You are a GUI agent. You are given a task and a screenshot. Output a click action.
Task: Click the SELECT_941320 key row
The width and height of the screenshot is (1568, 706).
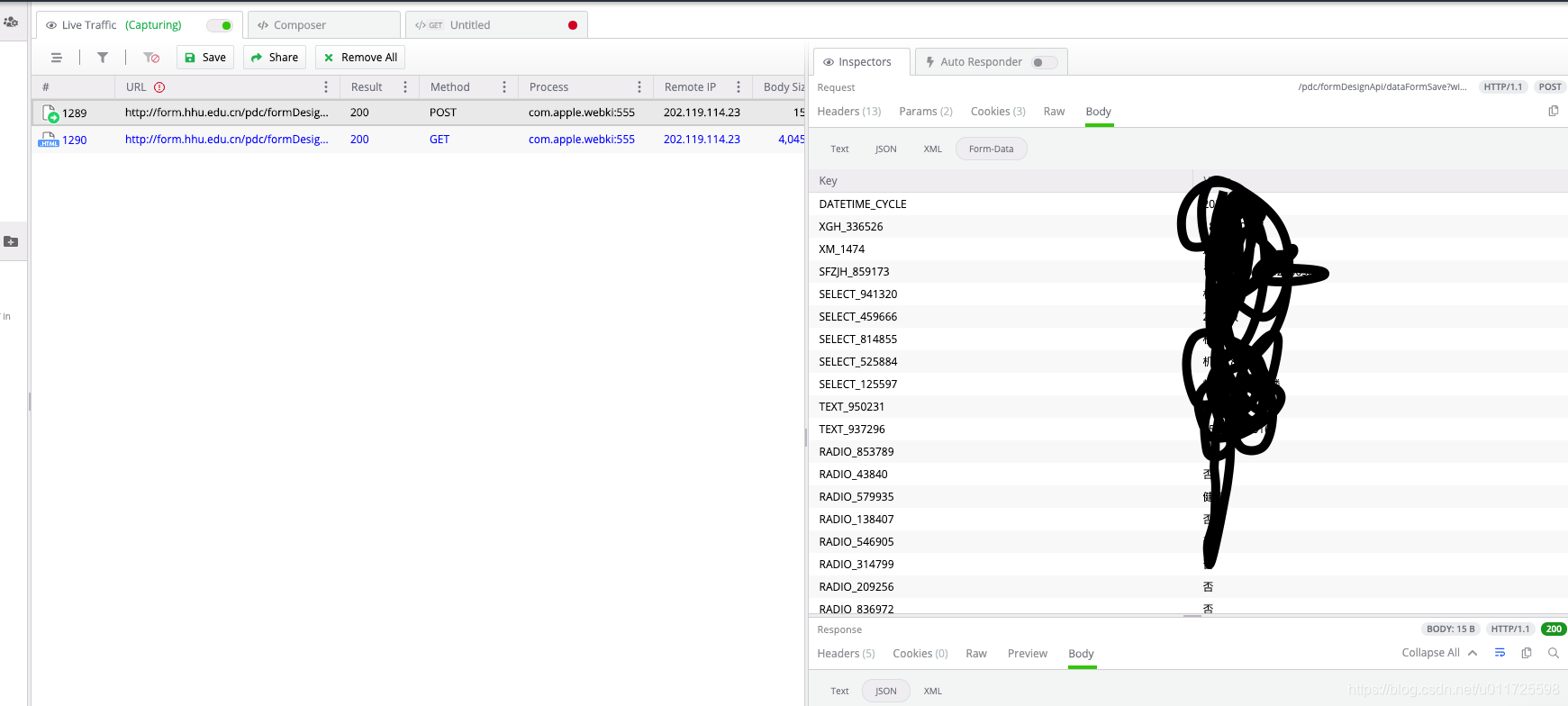point(1188,294)
